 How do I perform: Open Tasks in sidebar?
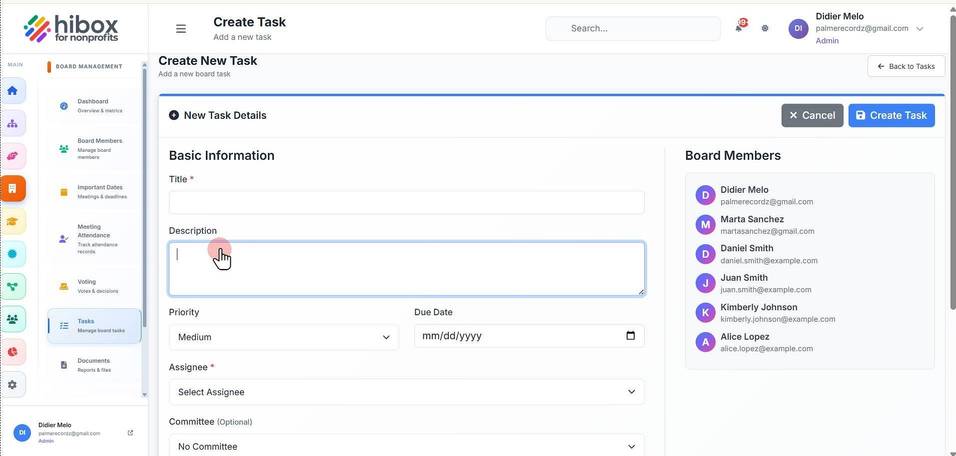[94, 326]
